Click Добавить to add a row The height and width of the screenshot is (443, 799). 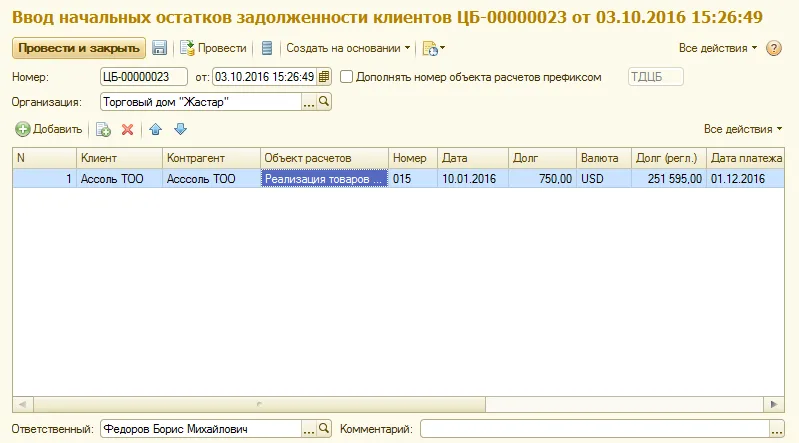(x=48, y=129)
